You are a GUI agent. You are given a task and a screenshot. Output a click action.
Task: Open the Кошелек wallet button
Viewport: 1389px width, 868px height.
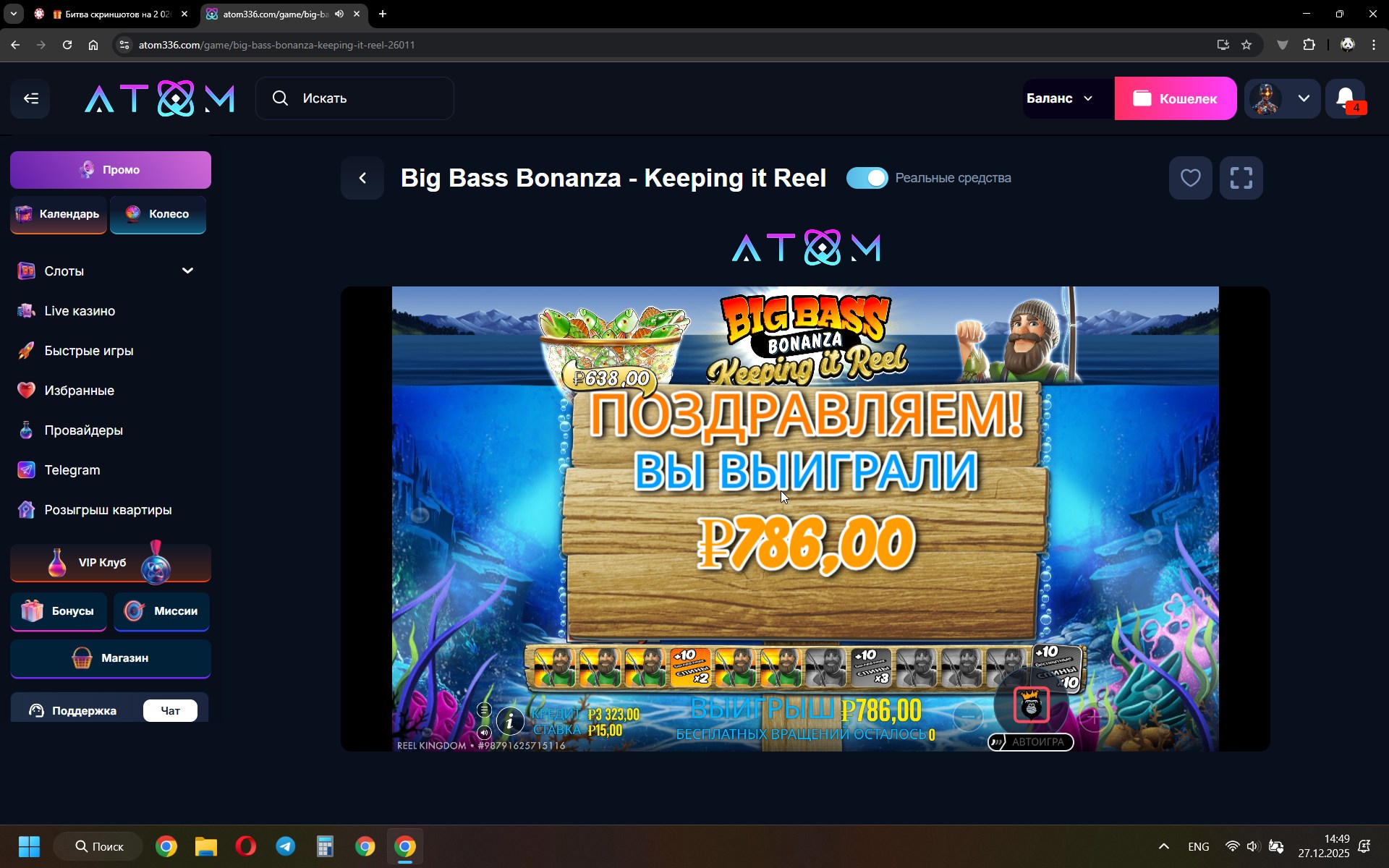click(1175, 98)
